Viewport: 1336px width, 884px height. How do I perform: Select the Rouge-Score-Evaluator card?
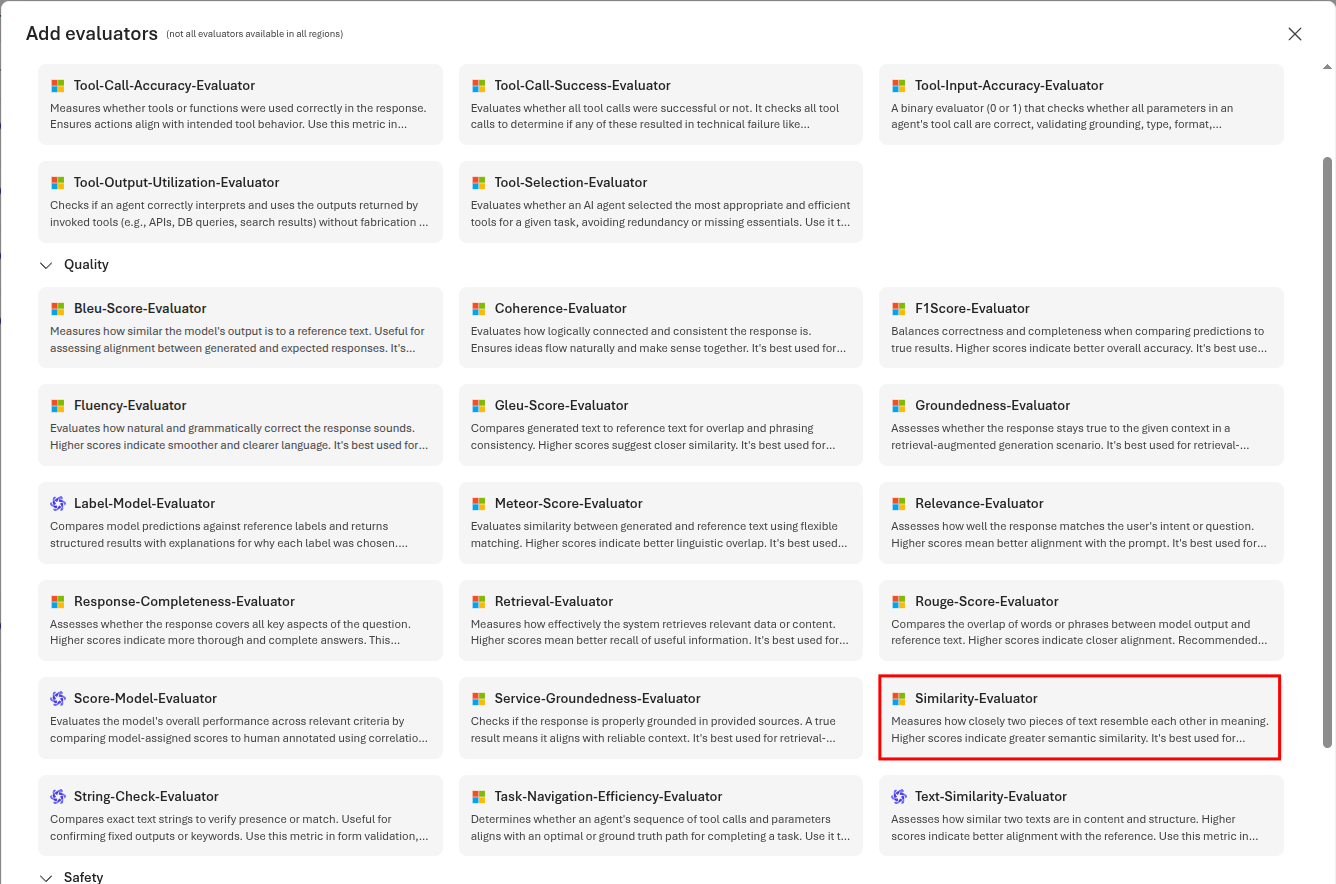1080,620
